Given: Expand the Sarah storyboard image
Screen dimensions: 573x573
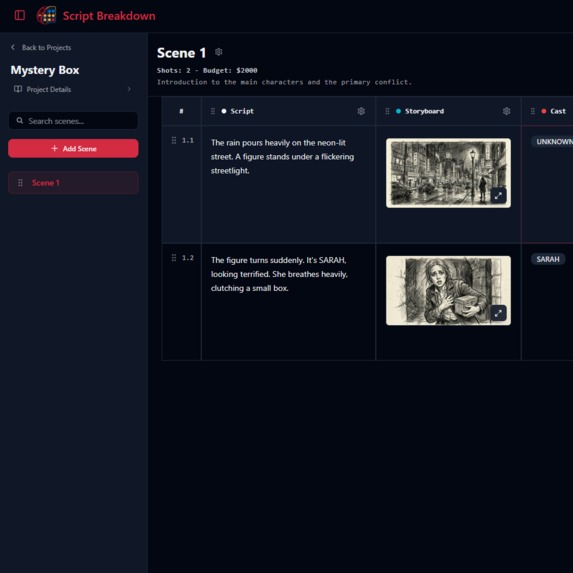Looking at the screenshot, I should pos(498,313).
